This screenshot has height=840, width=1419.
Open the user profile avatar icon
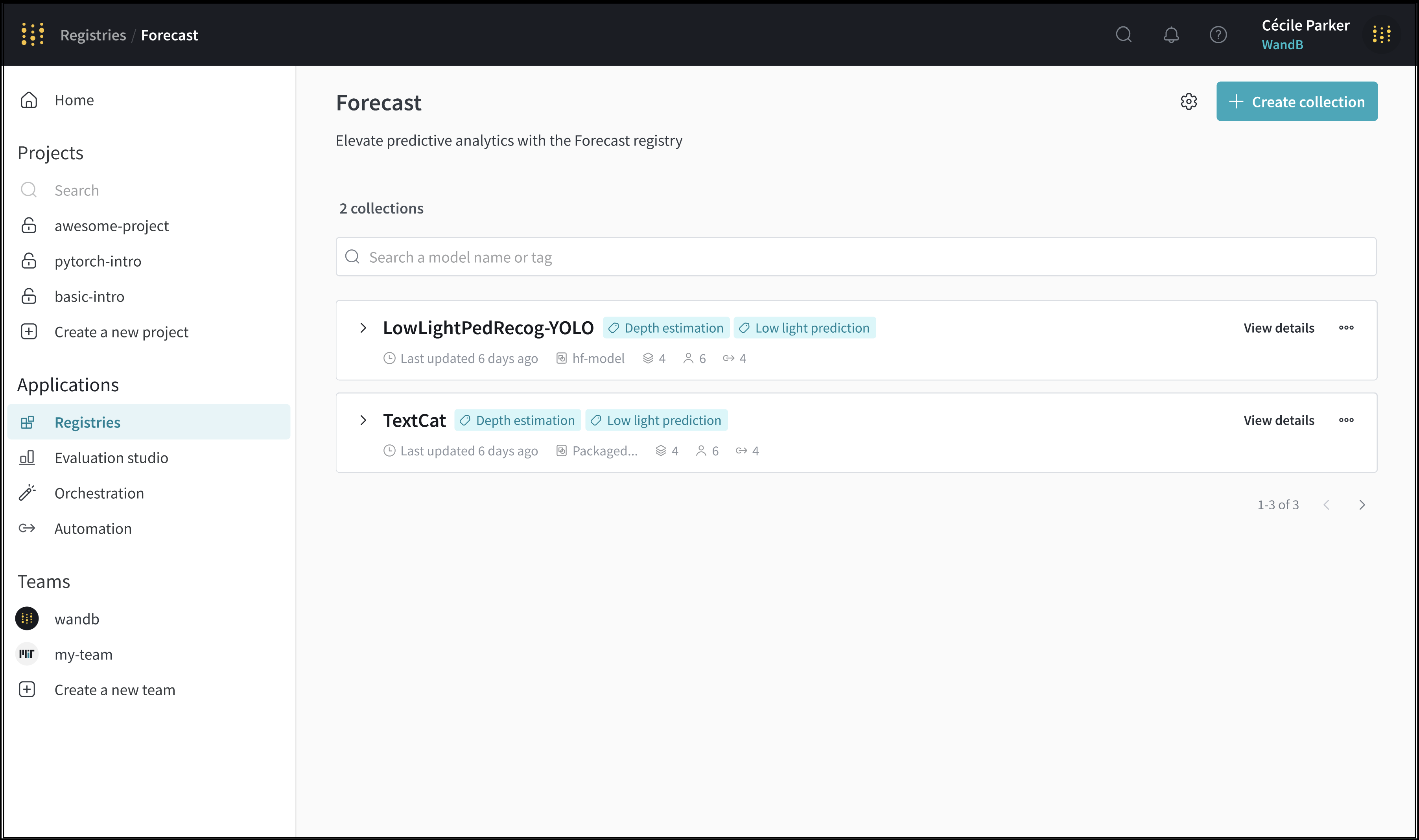1382,35
